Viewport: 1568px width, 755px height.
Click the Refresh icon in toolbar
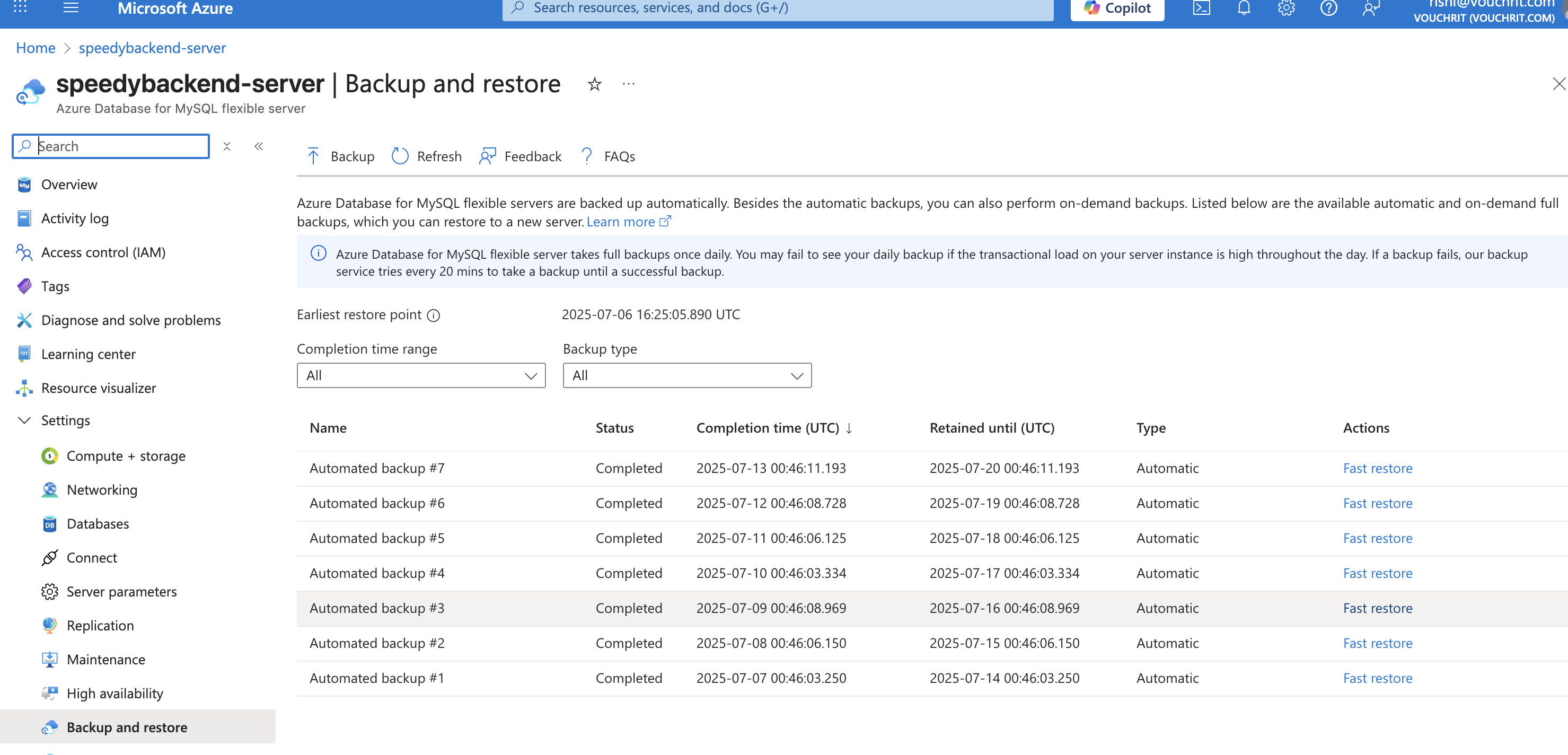point(400,156)
